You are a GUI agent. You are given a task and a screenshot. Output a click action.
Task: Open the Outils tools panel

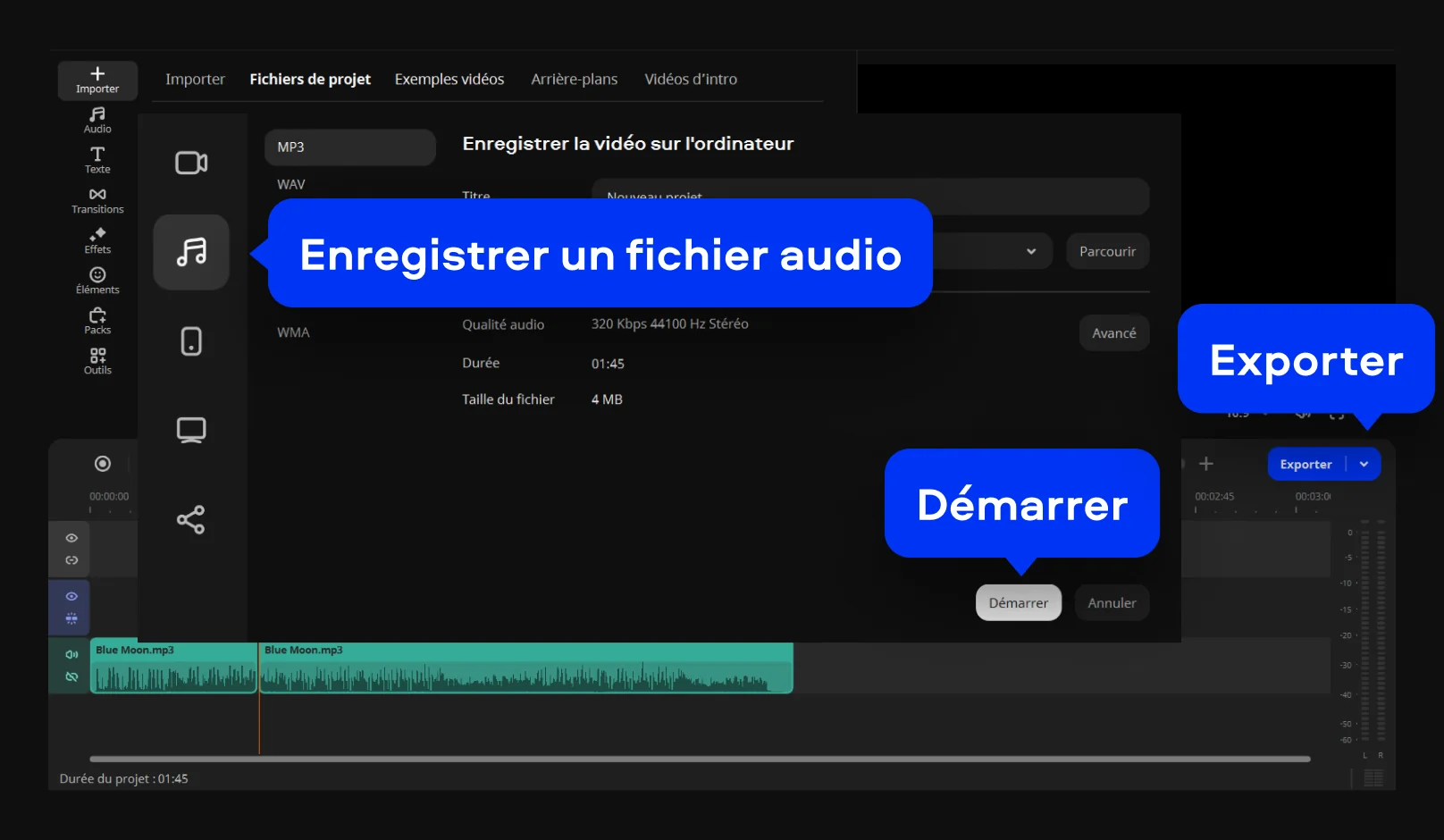pyautogui.click(x=97, y=362)
